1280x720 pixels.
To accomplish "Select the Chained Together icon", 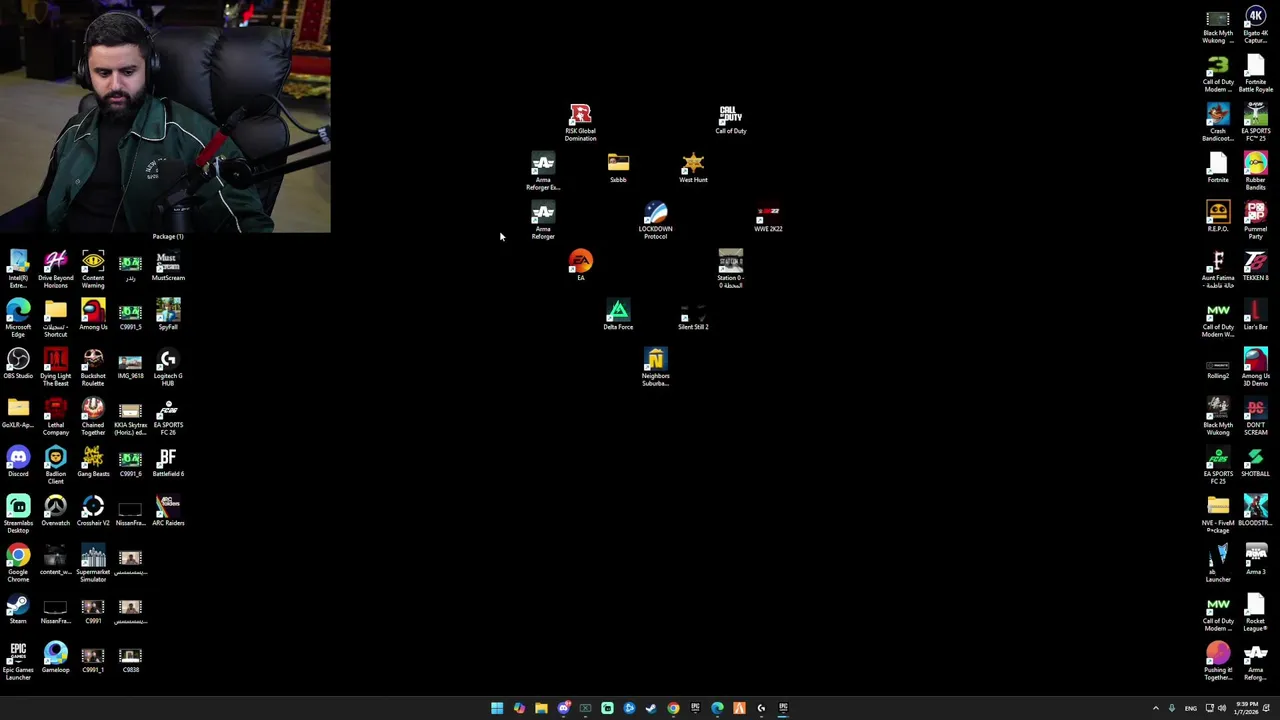I will coord(93,416).
